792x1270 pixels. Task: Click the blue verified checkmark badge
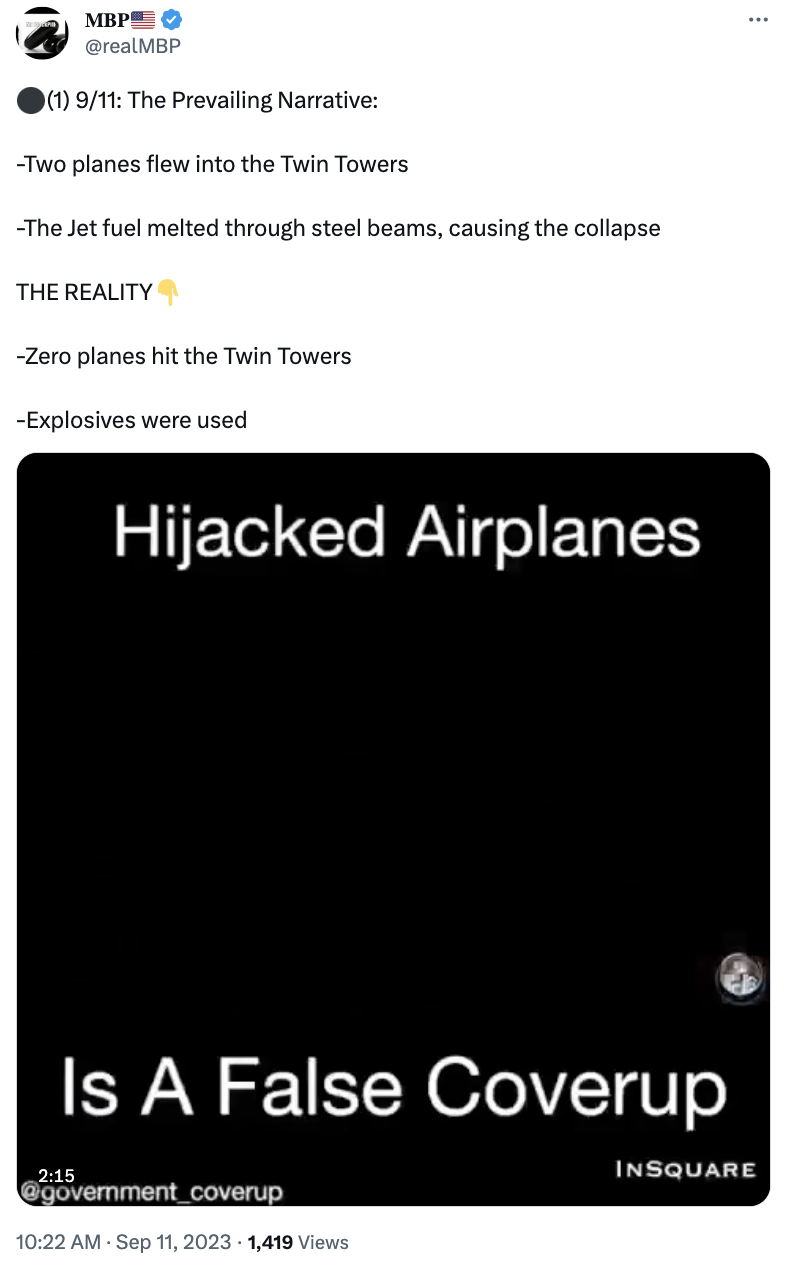point(172,21)
